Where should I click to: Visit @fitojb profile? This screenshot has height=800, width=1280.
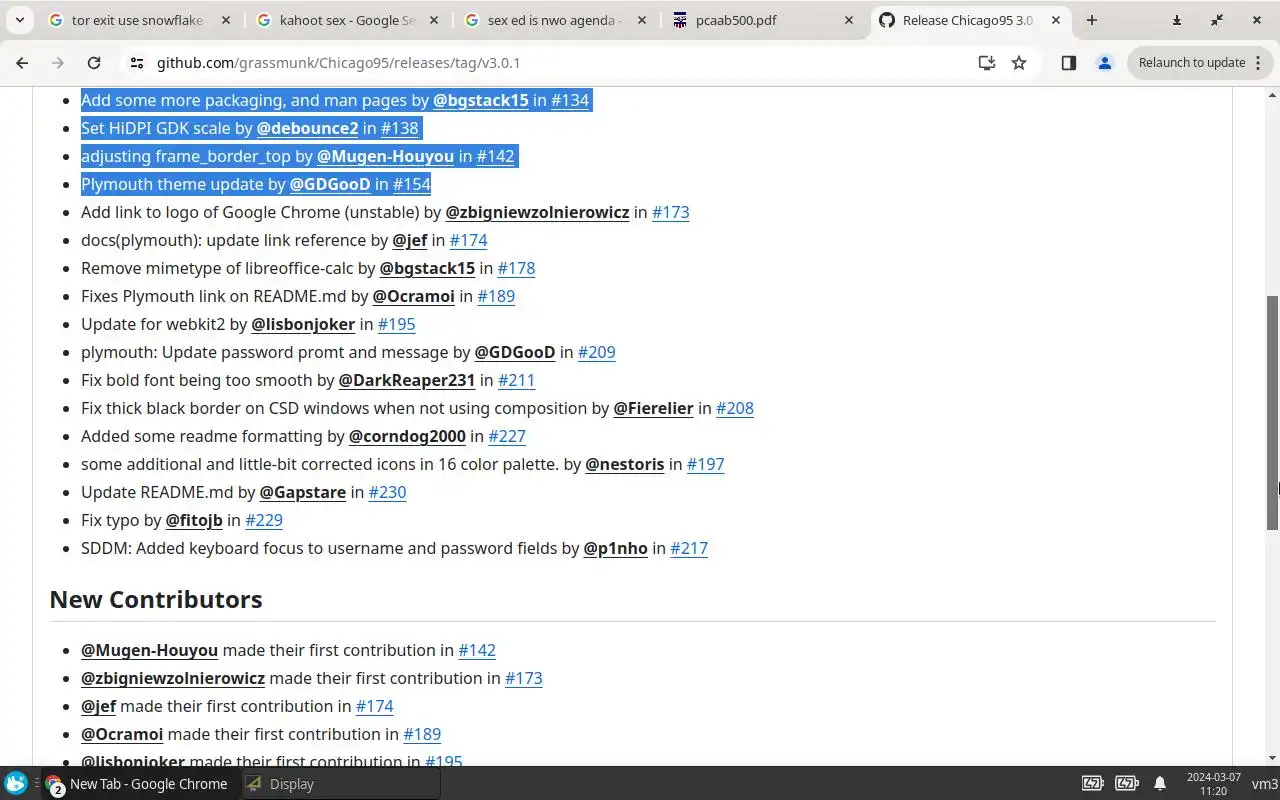[x=194, y=520]
